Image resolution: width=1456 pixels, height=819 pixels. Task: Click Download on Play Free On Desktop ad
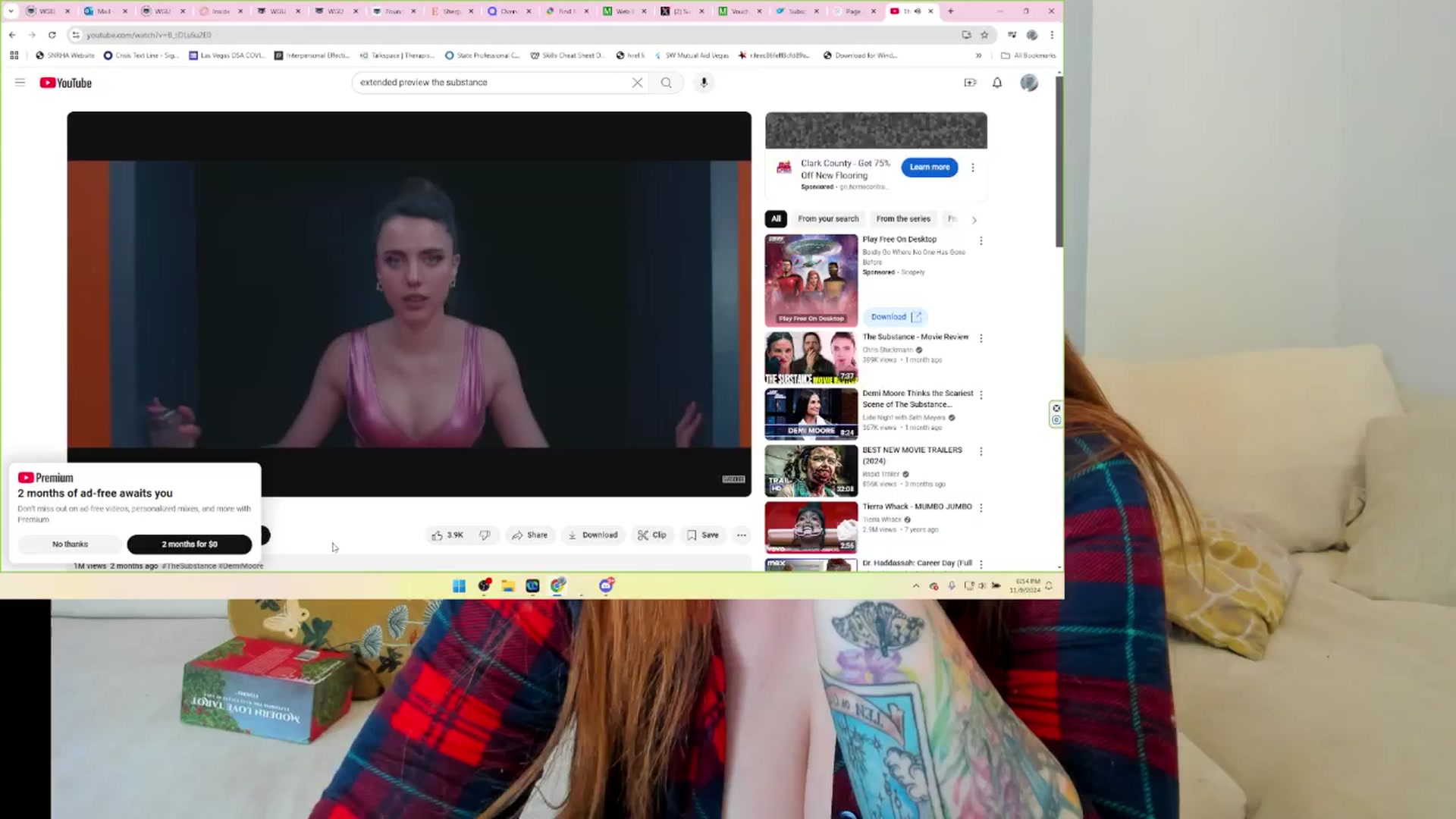coord(896,317)
